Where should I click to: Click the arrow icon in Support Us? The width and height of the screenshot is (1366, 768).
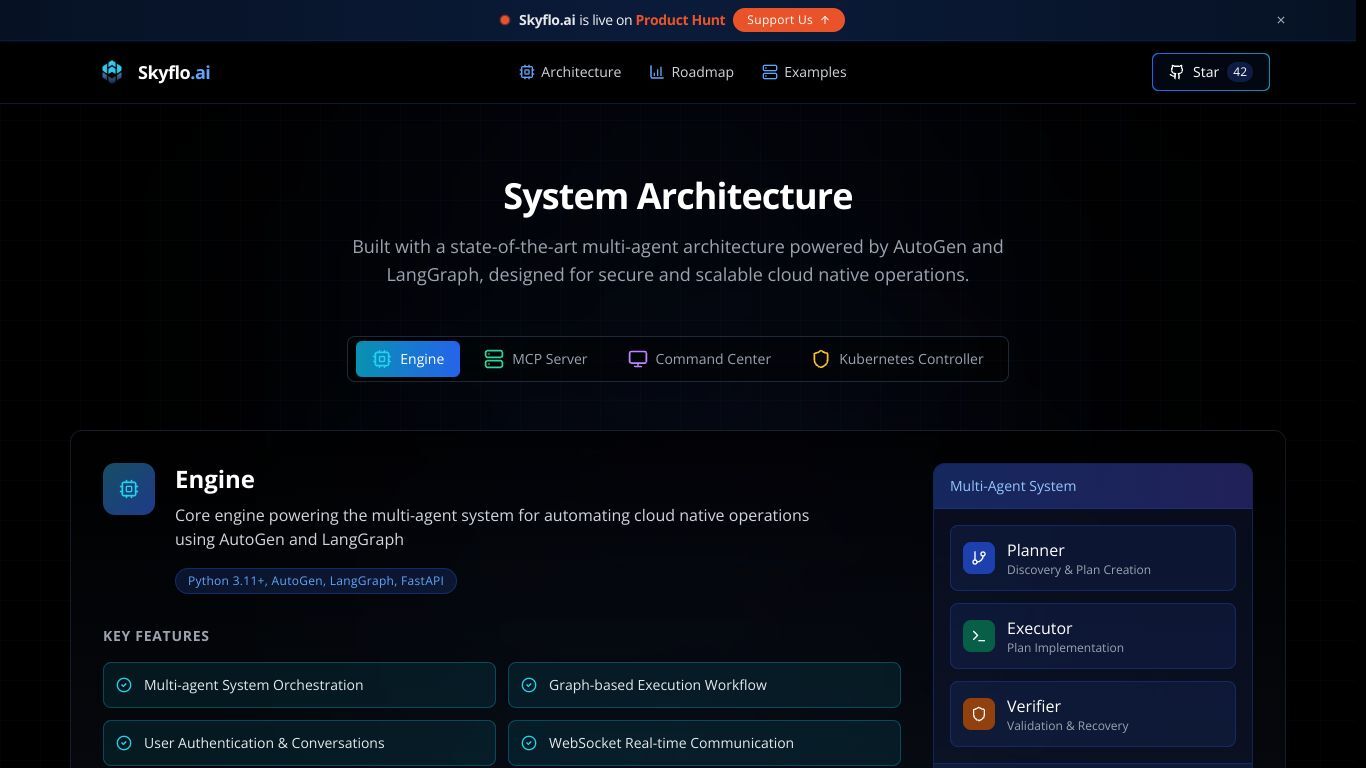825,20
